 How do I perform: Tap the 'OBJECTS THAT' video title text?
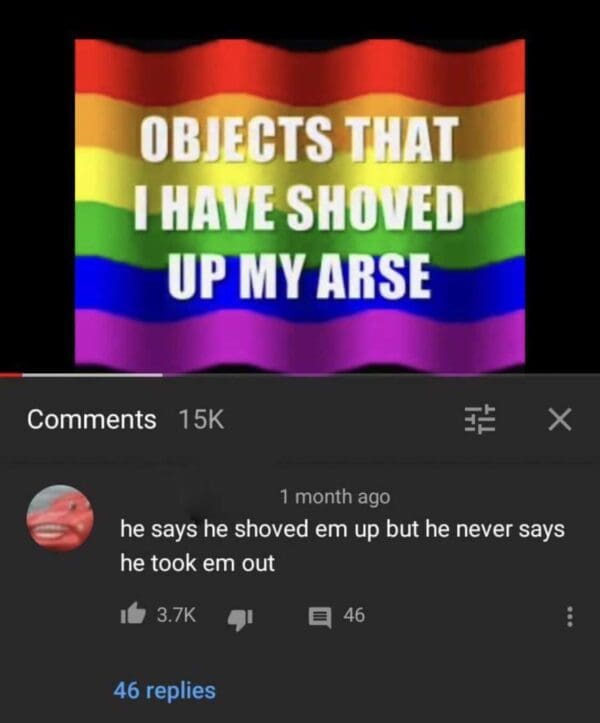[x=299, y=138]
